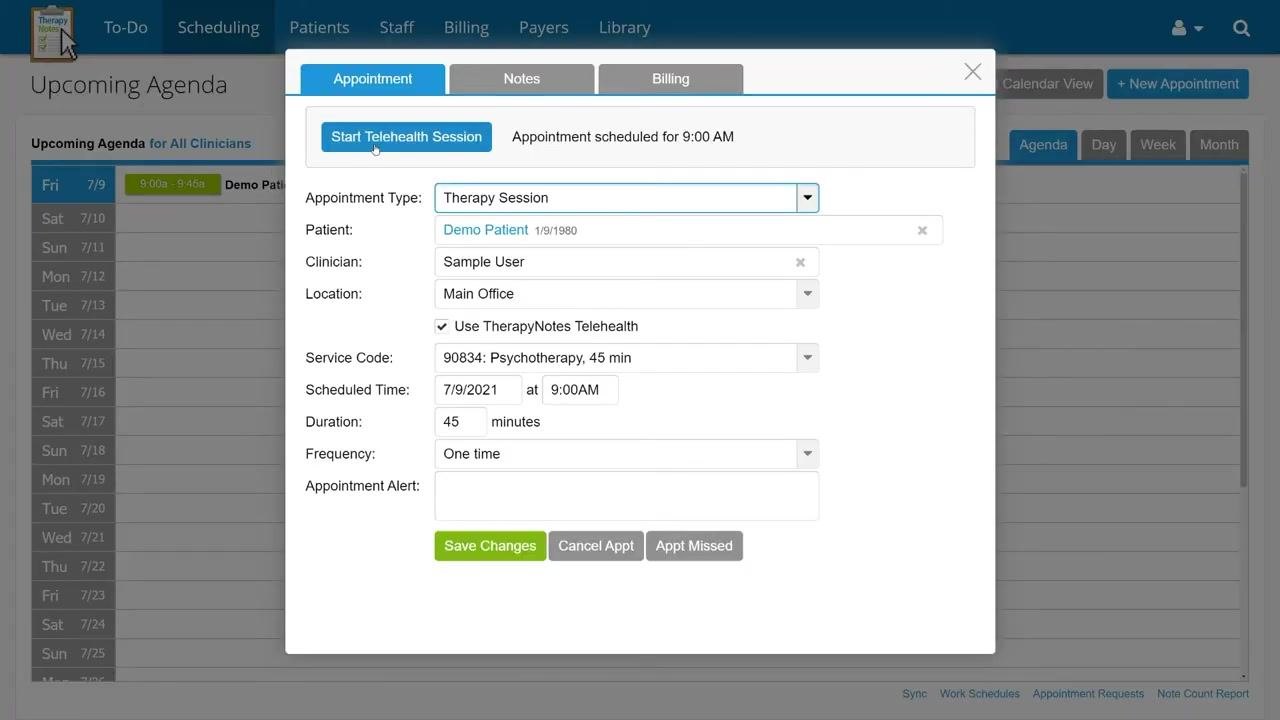The width and height of the screenshot is (1280, 720).
Task: Open the Billing top navigation item
Action: (466, 27)
